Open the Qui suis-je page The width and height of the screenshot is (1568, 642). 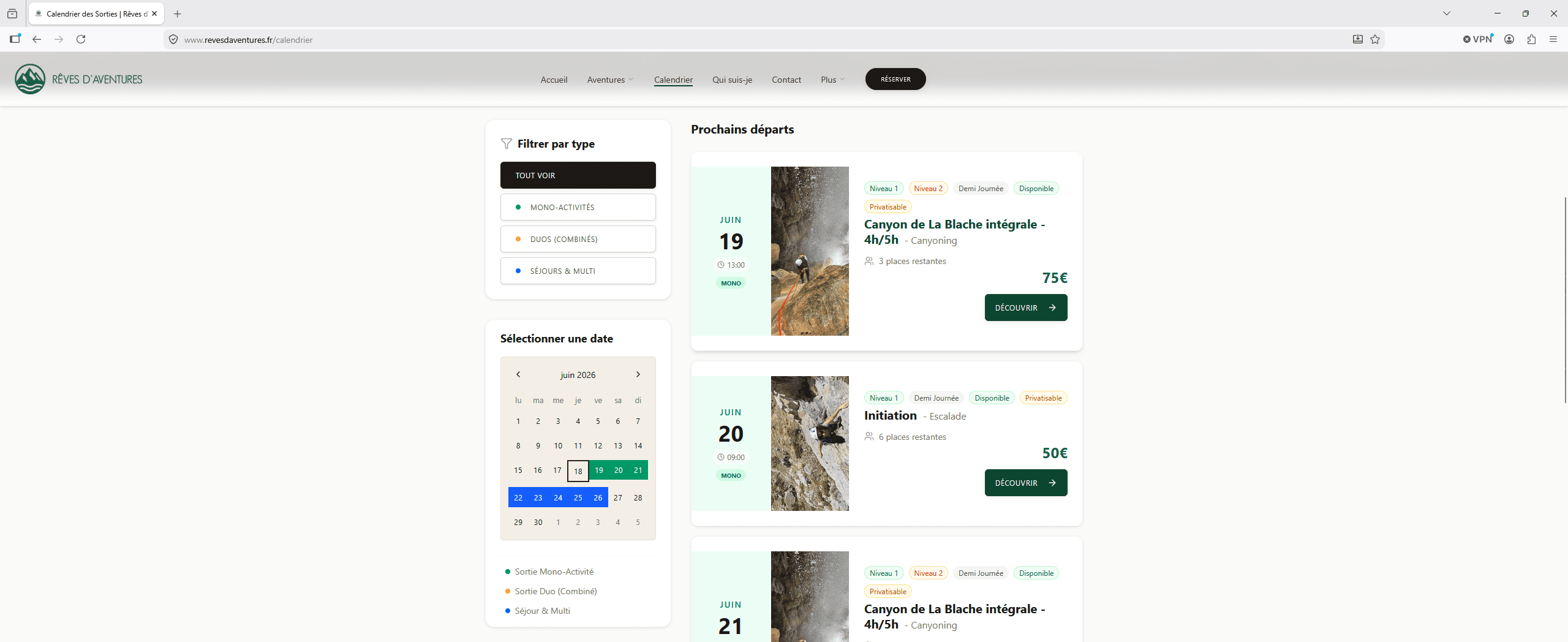click(x=732, y=80)
